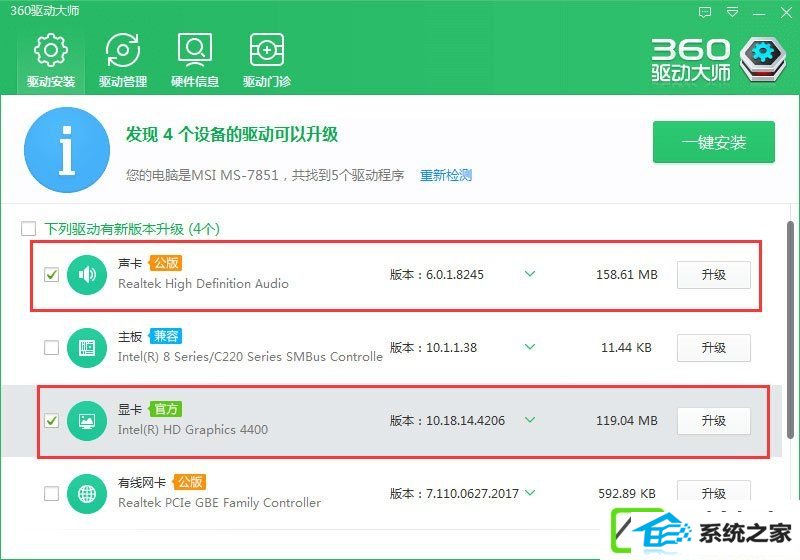The width and height of the screenshot is (800, 560).
Task: Click the 119.04 MB size value
Action: (627, 421)
